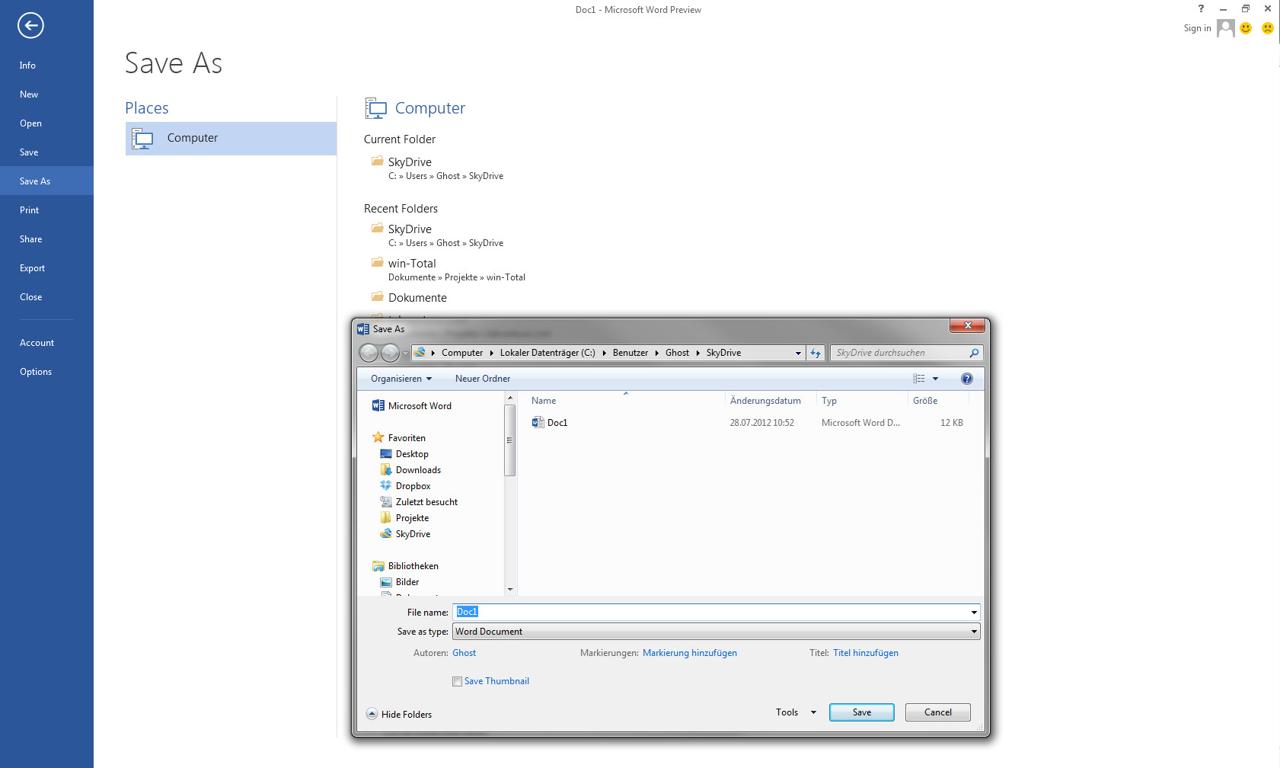Click the Computer breadcrumb in the address bar
The height and width of the screenshot is (768, 1280).
462,353
